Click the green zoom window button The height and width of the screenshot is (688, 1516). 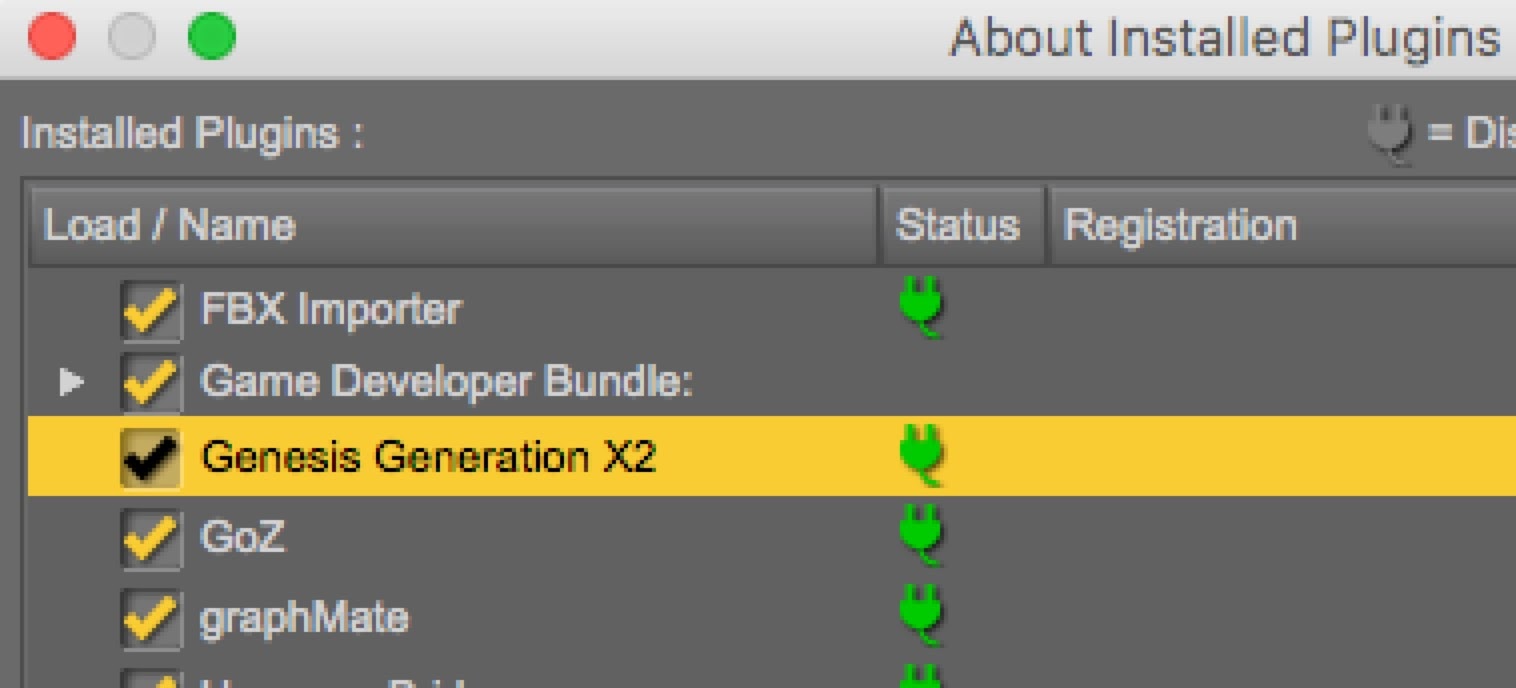(212, 38)
